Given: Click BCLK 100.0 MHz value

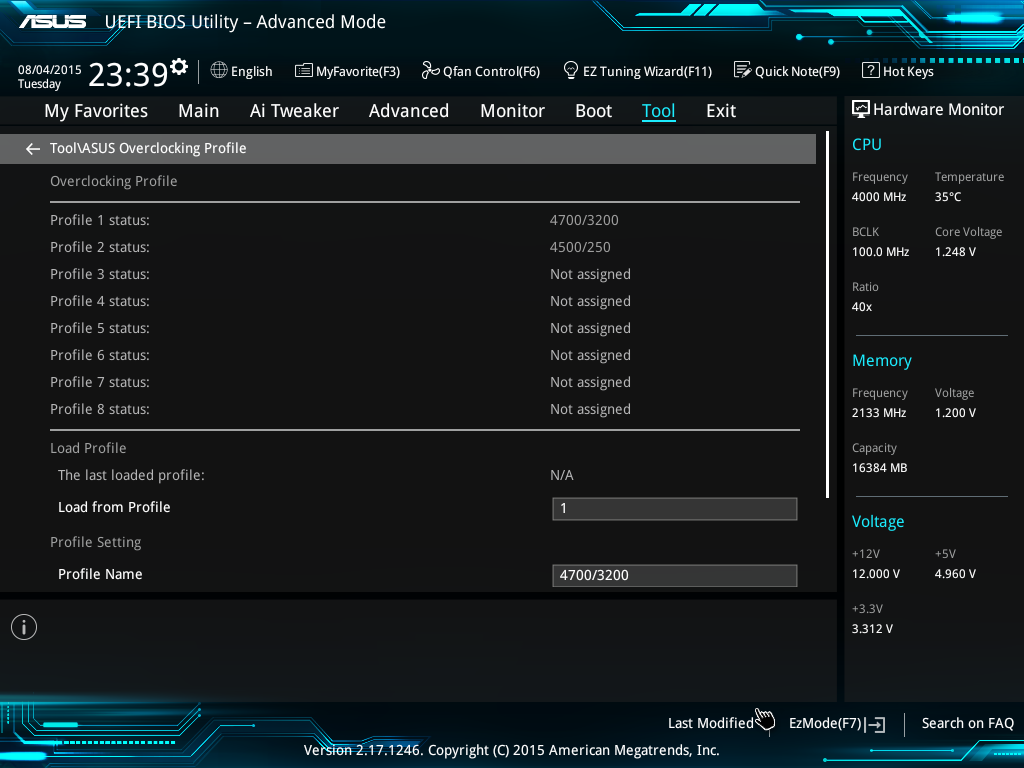Looking at the screenshot, I should pyautogui.click(x=880, y=251).
